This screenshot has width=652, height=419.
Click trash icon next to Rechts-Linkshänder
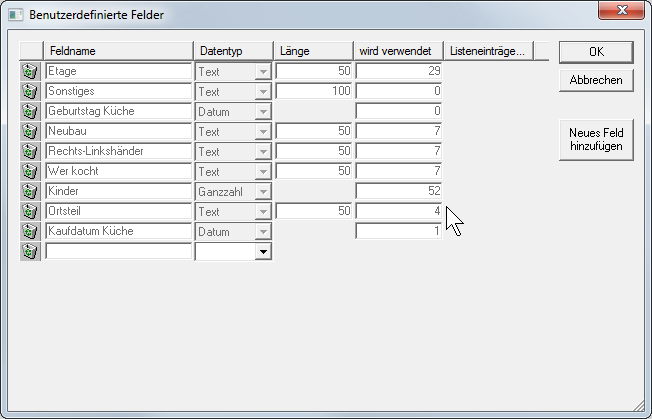30,152
